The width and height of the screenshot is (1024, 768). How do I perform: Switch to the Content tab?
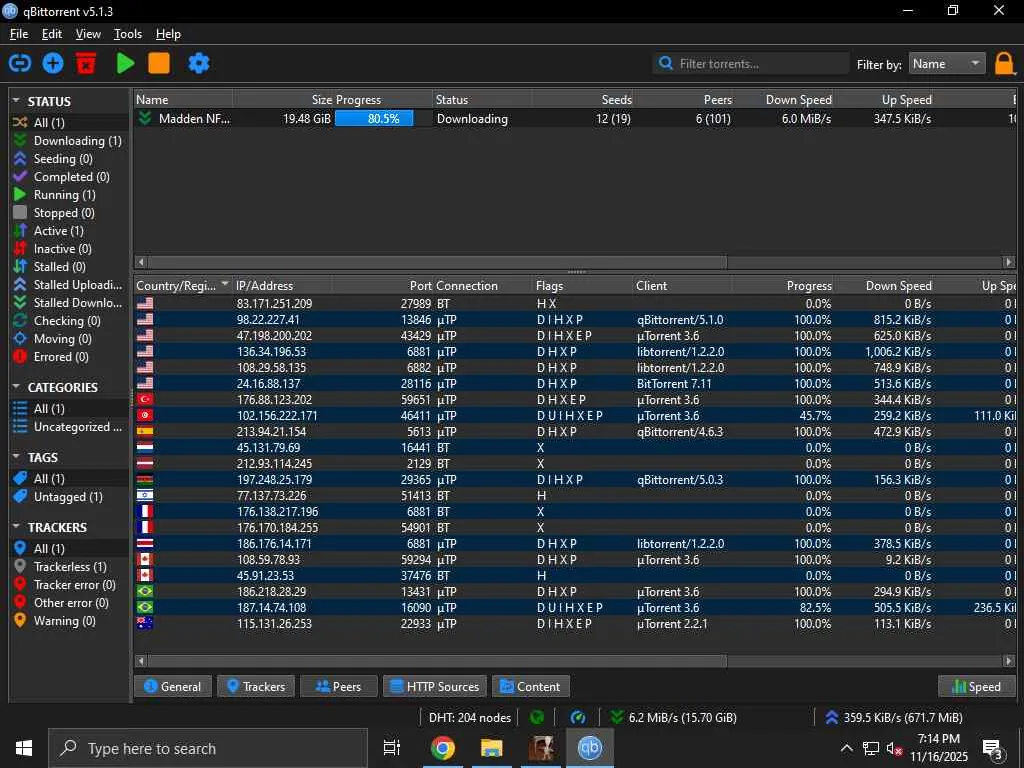tap(530, 686)
